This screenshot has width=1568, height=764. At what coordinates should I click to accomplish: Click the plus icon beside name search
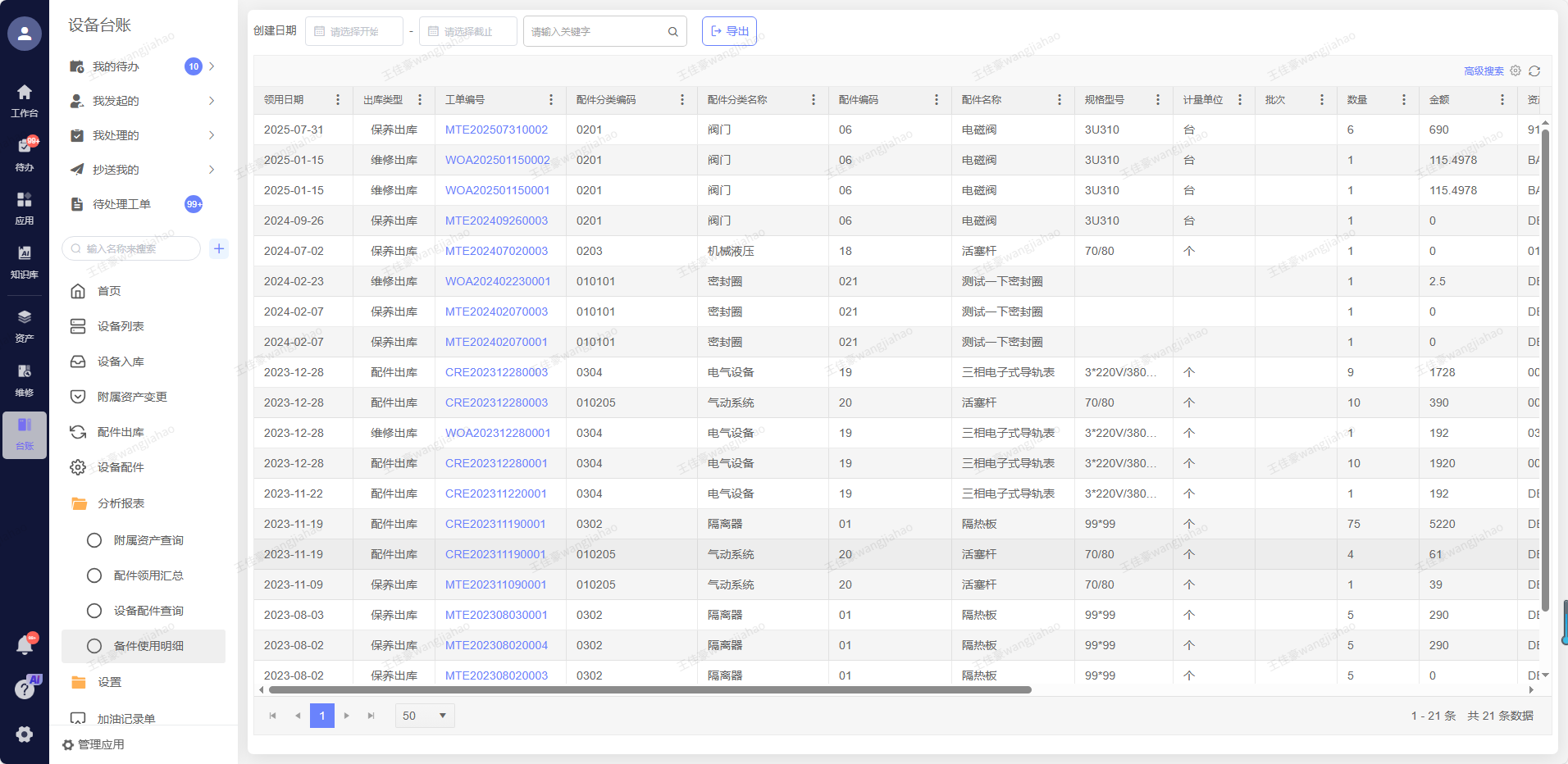(219, 248)
